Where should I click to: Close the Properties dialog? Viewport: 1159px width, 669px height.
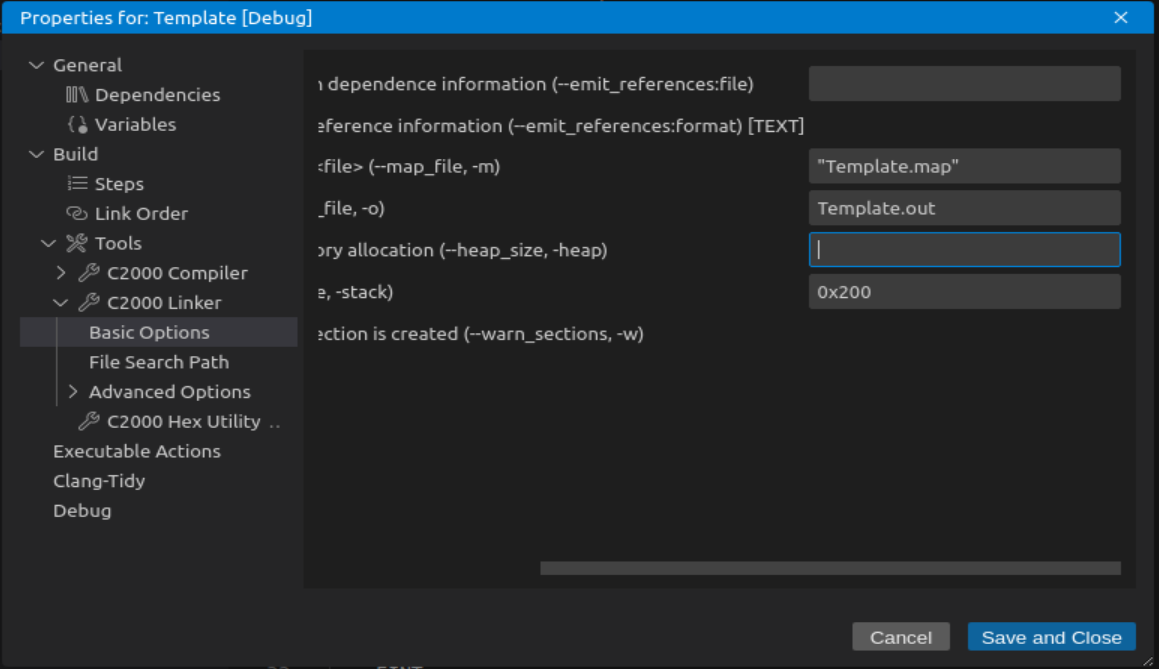coord(1121,17)
